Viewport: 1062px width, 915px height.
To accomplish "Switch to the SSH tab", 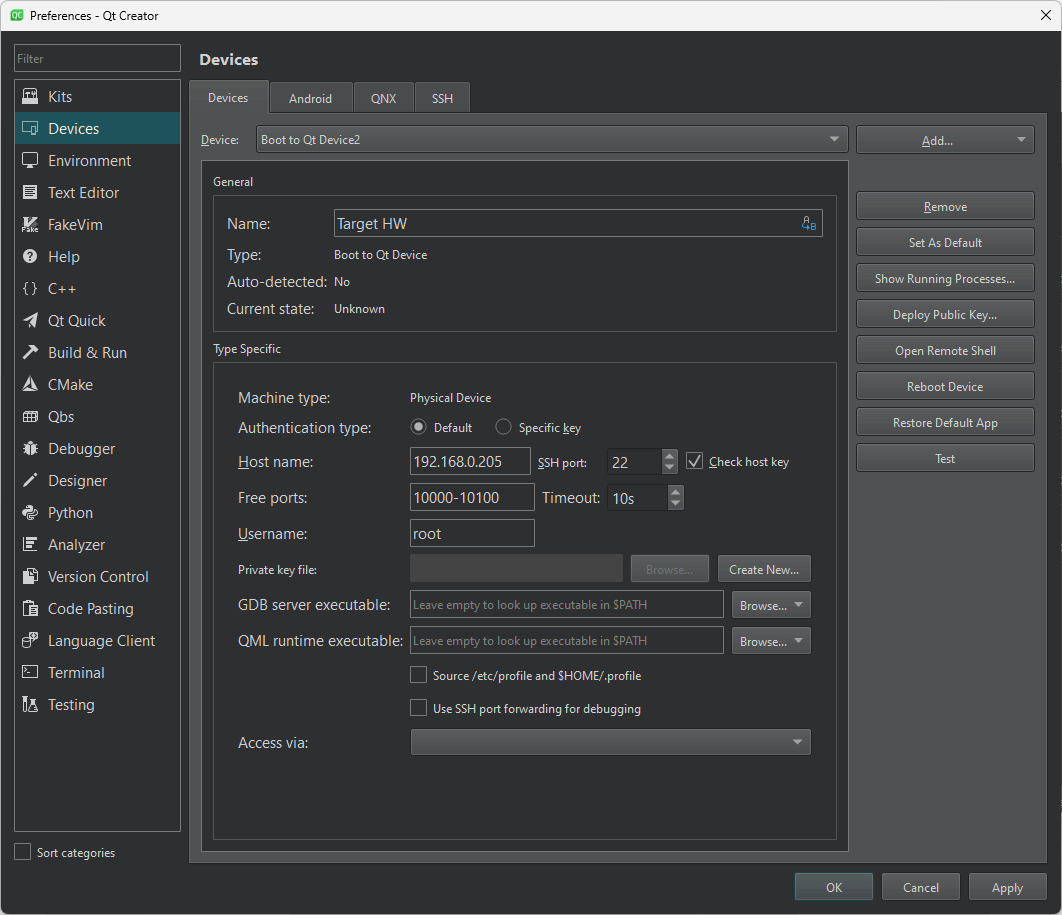I will (442, 97).
